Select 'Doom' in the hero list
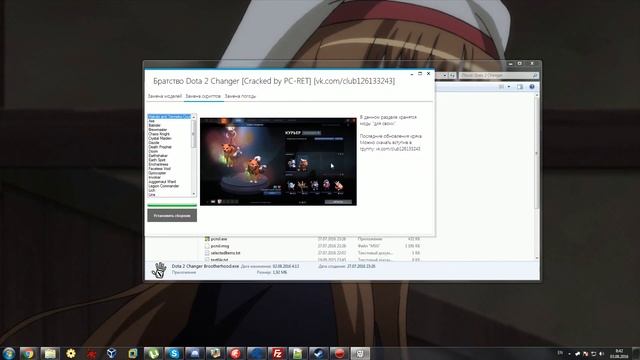The height and width of the screenshot is (360, 640). coord(153,151)
